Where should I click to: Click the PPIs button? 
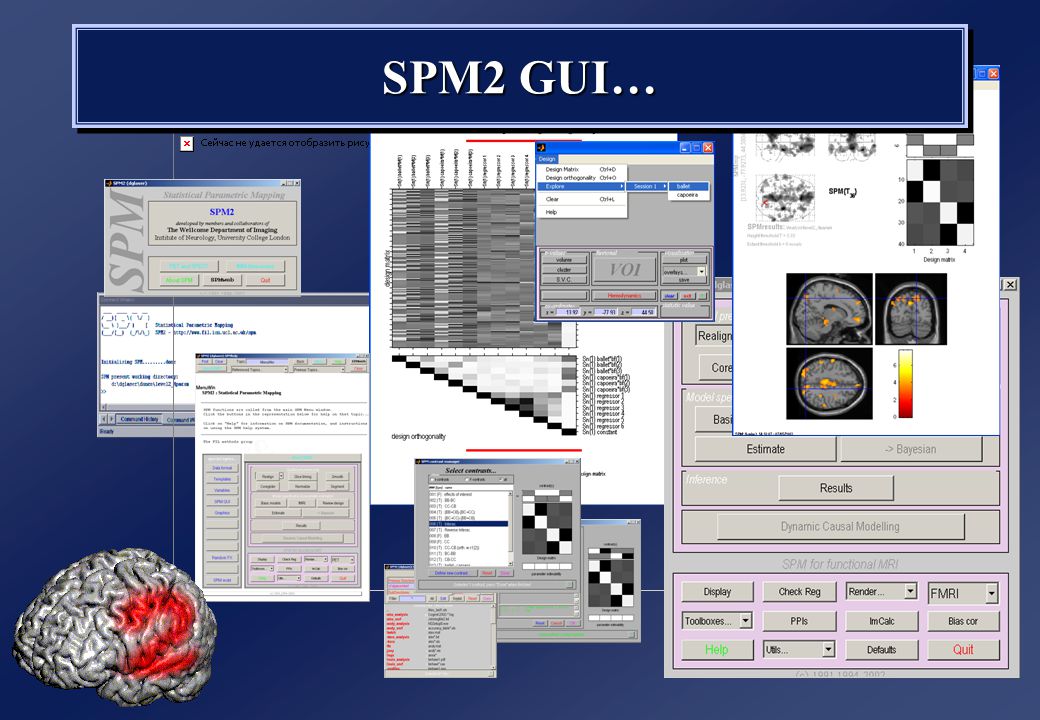(x=799, y=621)
